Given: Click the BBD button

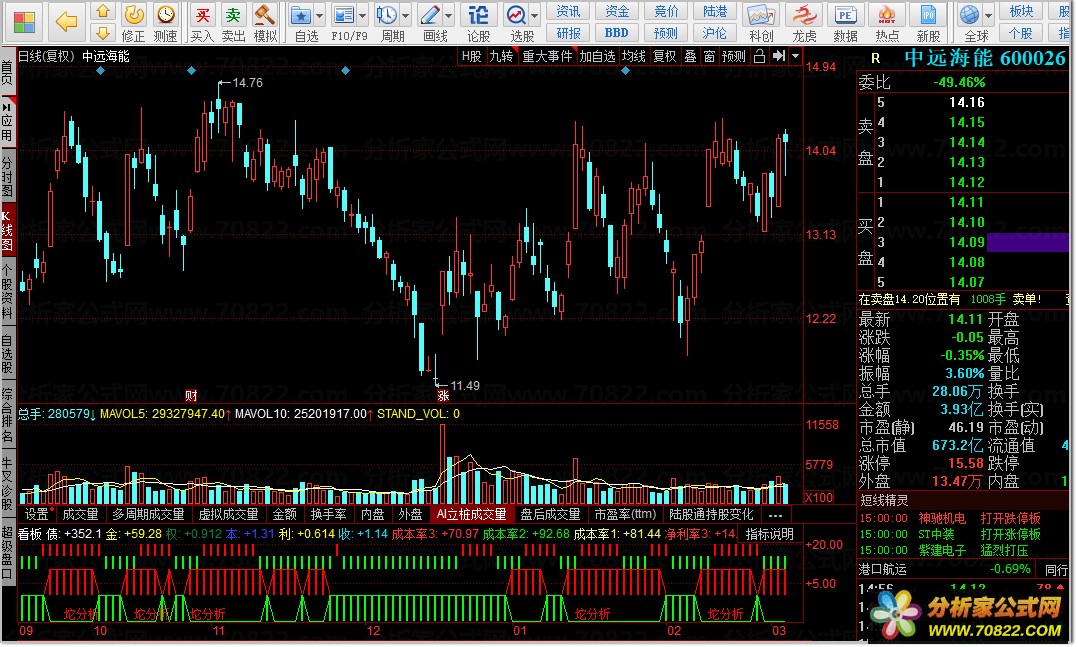Looking at the screenshot, I should (617, 32).
